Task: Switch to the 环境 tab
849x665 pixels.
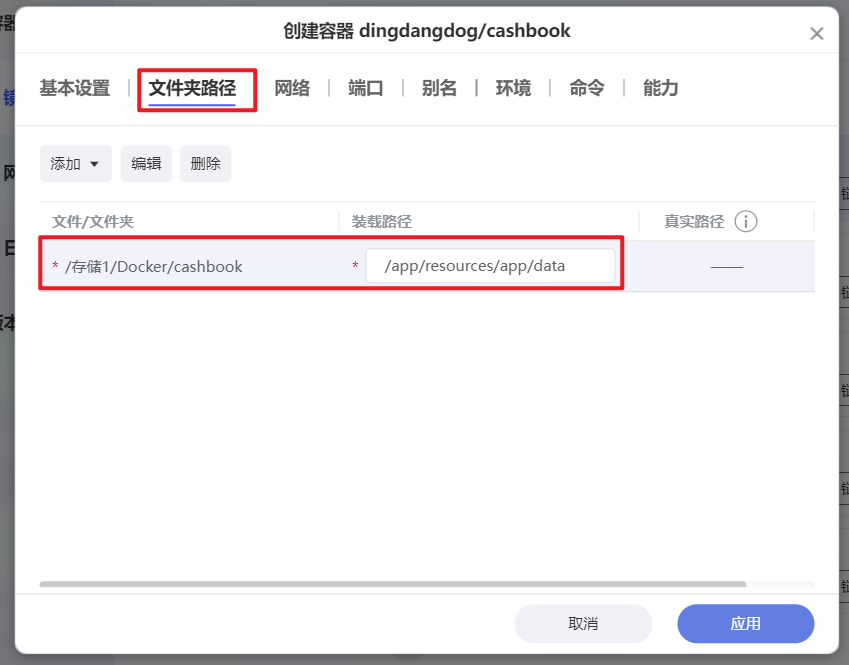Action: tap(512, 88)
